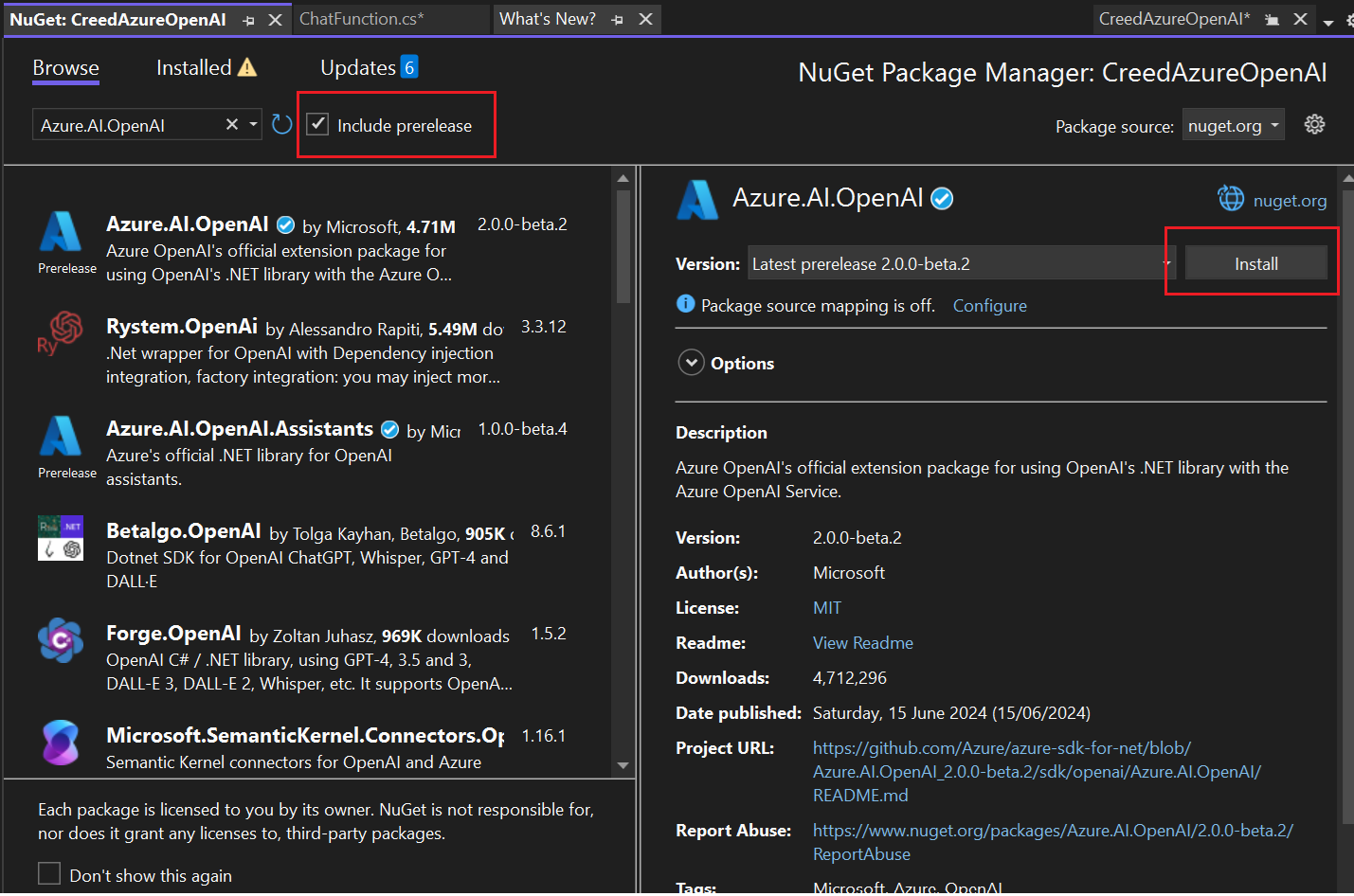
Task: Click the package list scrollbar down arrow
Action: [x=623, y=765]
